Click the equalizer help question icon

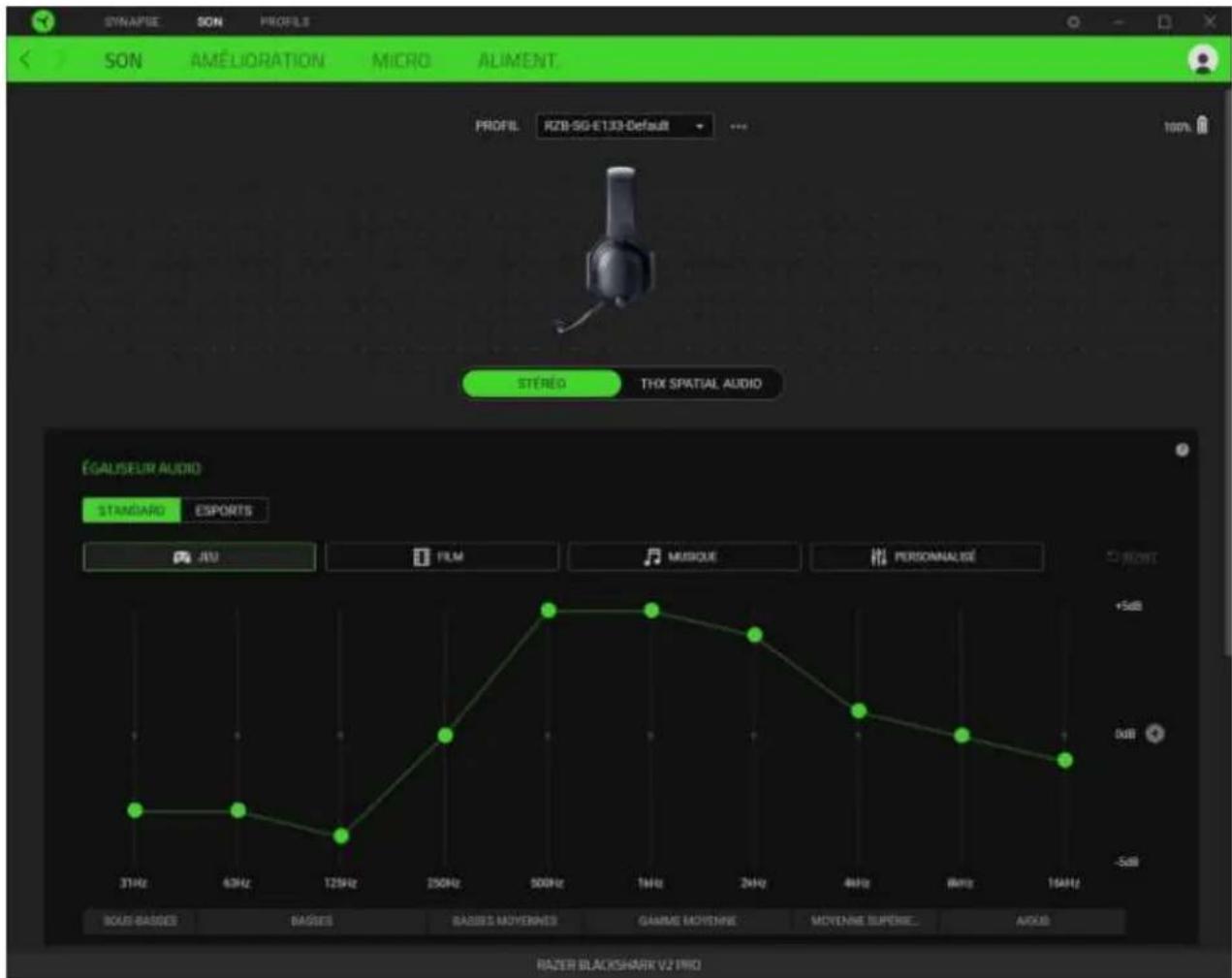[x=1182, y=450]
